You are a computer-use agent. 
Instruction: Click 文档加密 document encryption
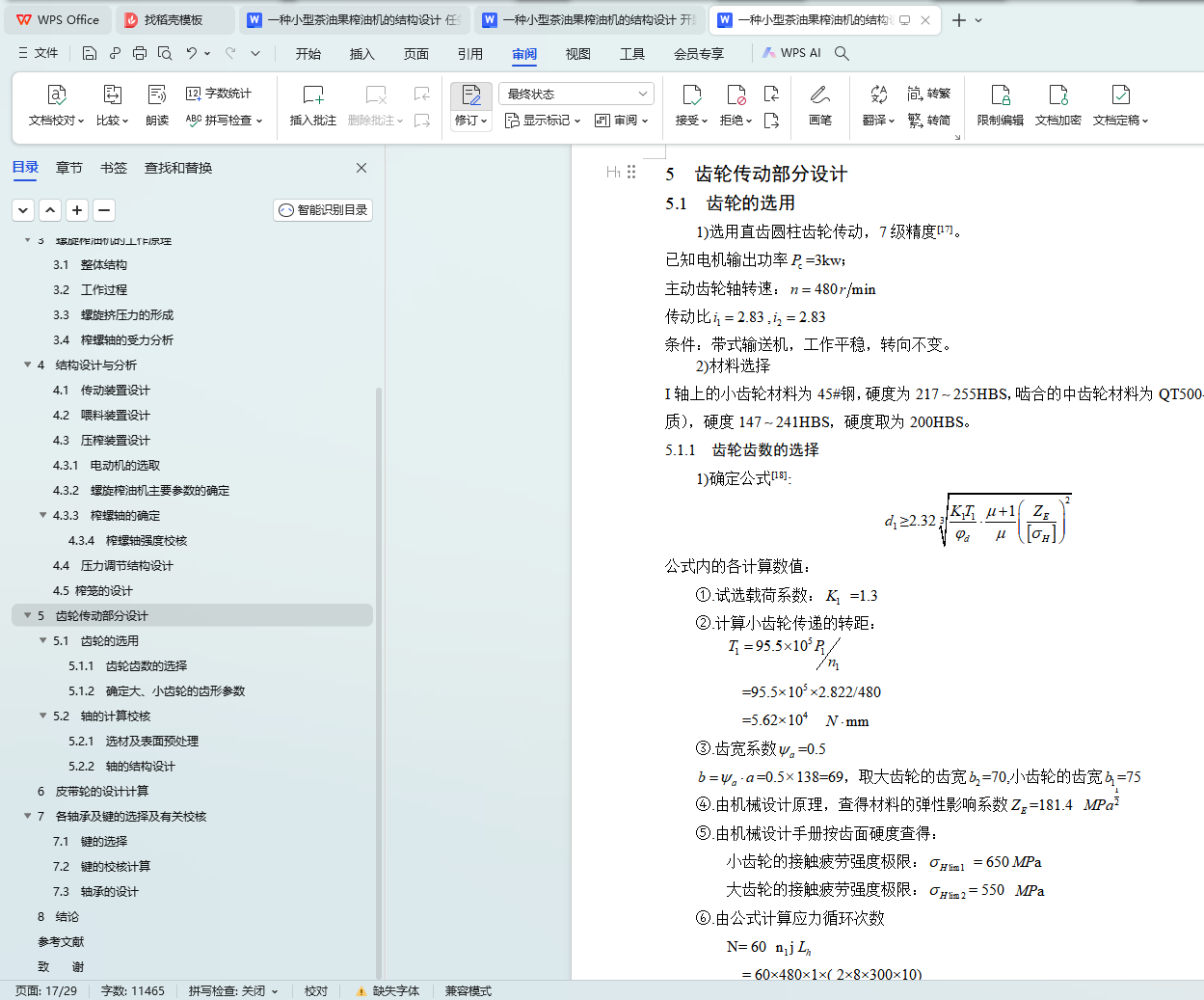pos(1058,106)
